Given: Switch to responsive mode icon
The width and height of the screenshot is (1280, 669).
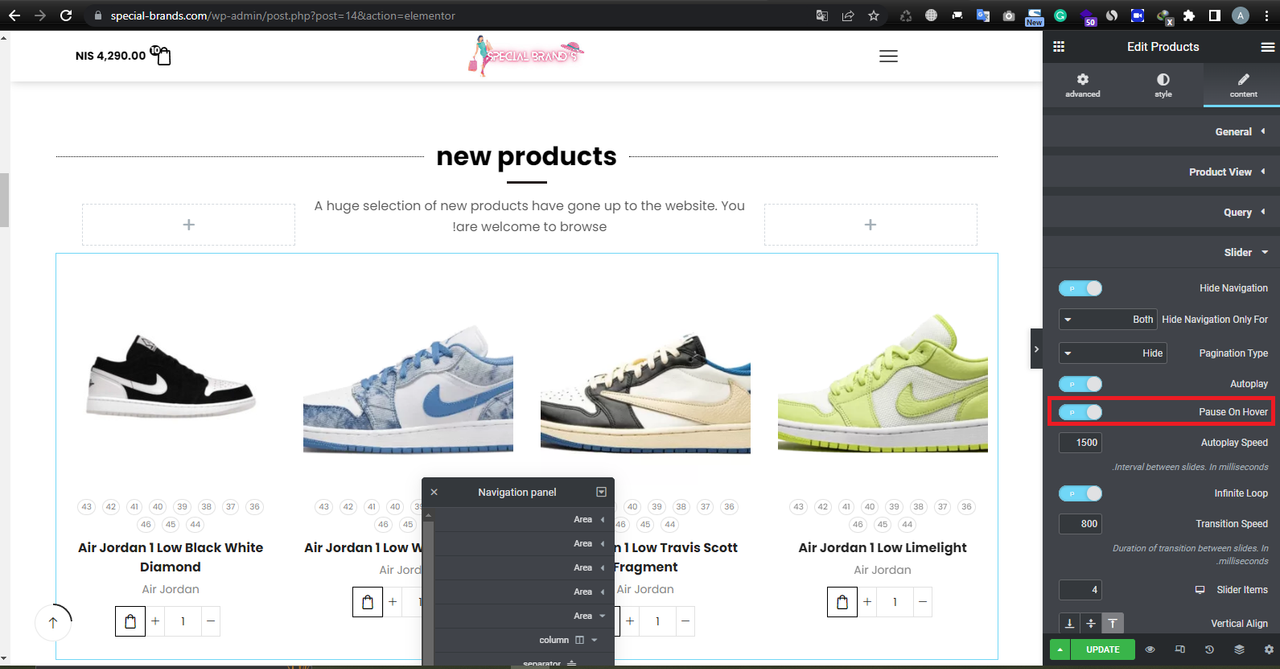Looking at the screenshot, I should (1180, 649).
